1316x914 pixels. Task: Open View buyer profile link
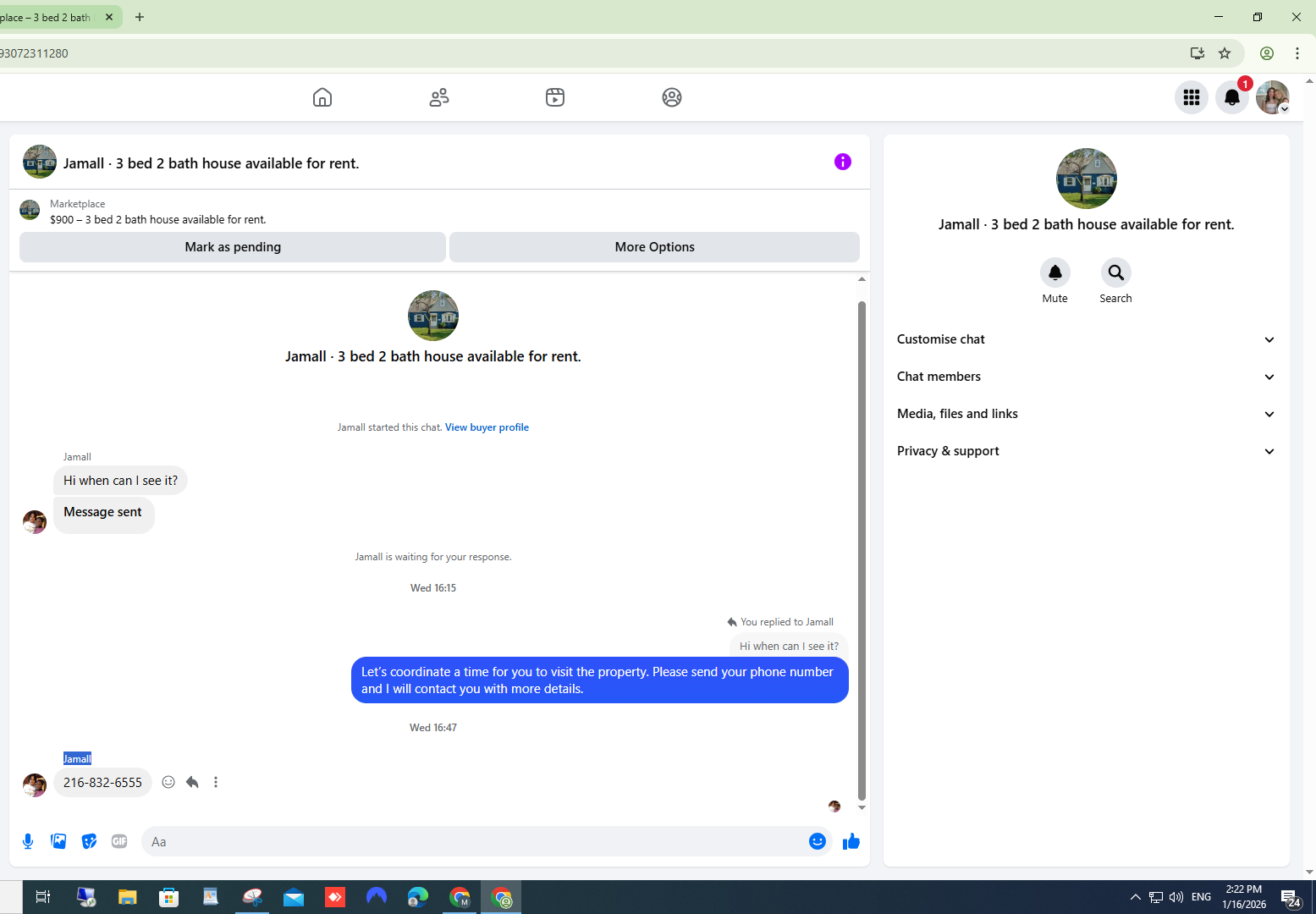coord(487,427)
